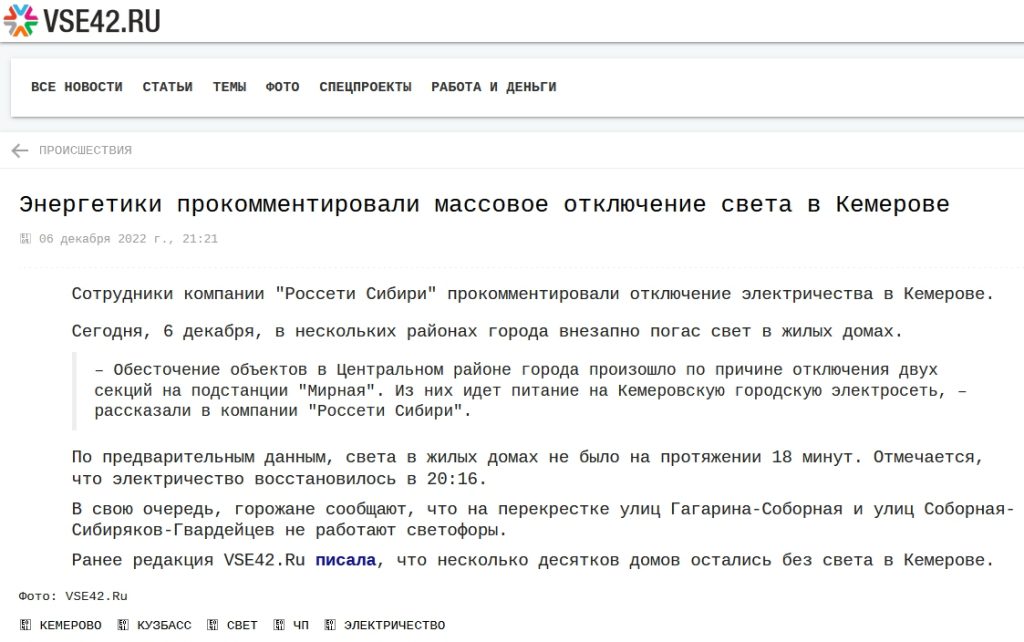Screen dimensions: 1024x642
Task: Click the VSE42.RU snowflake logo icon
Action: point(21,20)
